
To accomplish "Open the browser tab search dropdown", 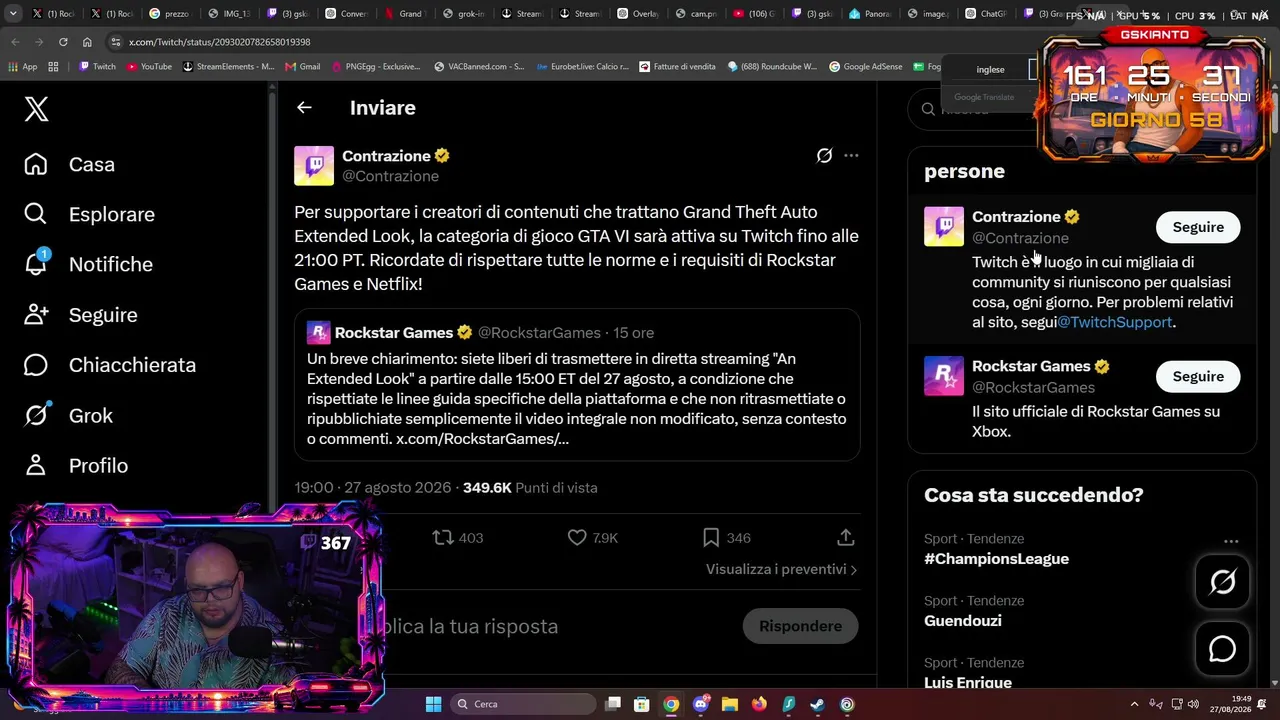I will pos(13,14).
